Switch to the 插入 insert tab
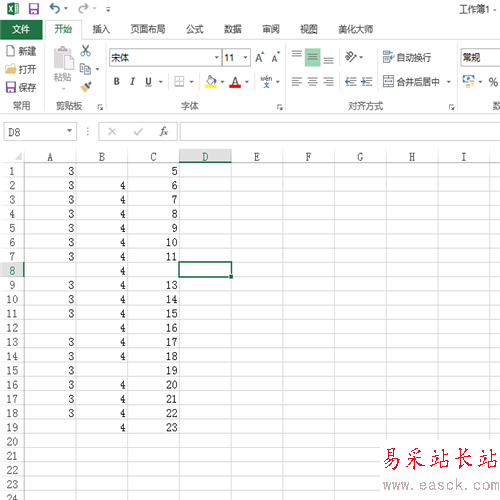Screen dimensions: 500x500 pyautogui.click(x=101, y=29)
